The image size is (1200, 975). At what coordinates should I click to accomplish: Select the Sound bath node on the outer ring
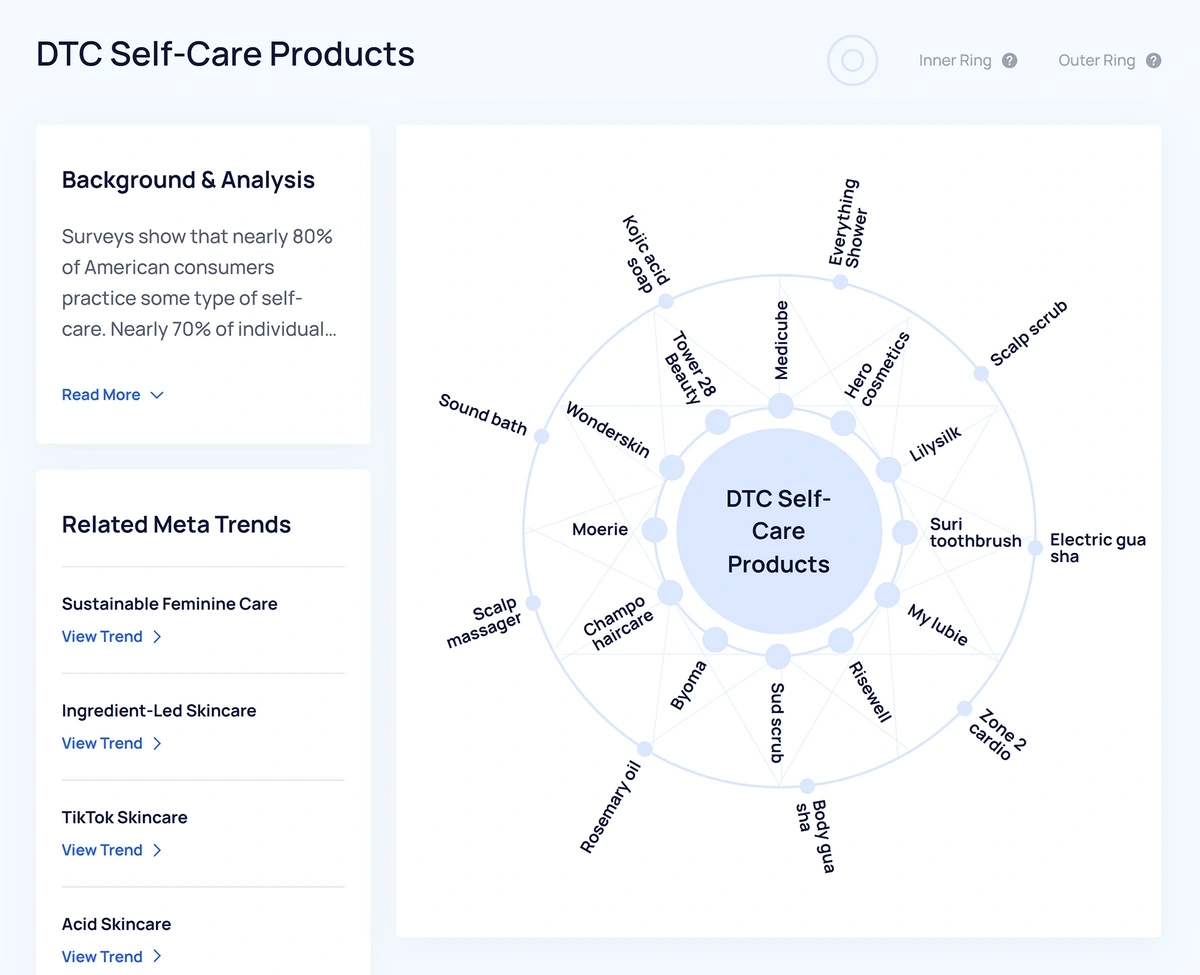541,434
